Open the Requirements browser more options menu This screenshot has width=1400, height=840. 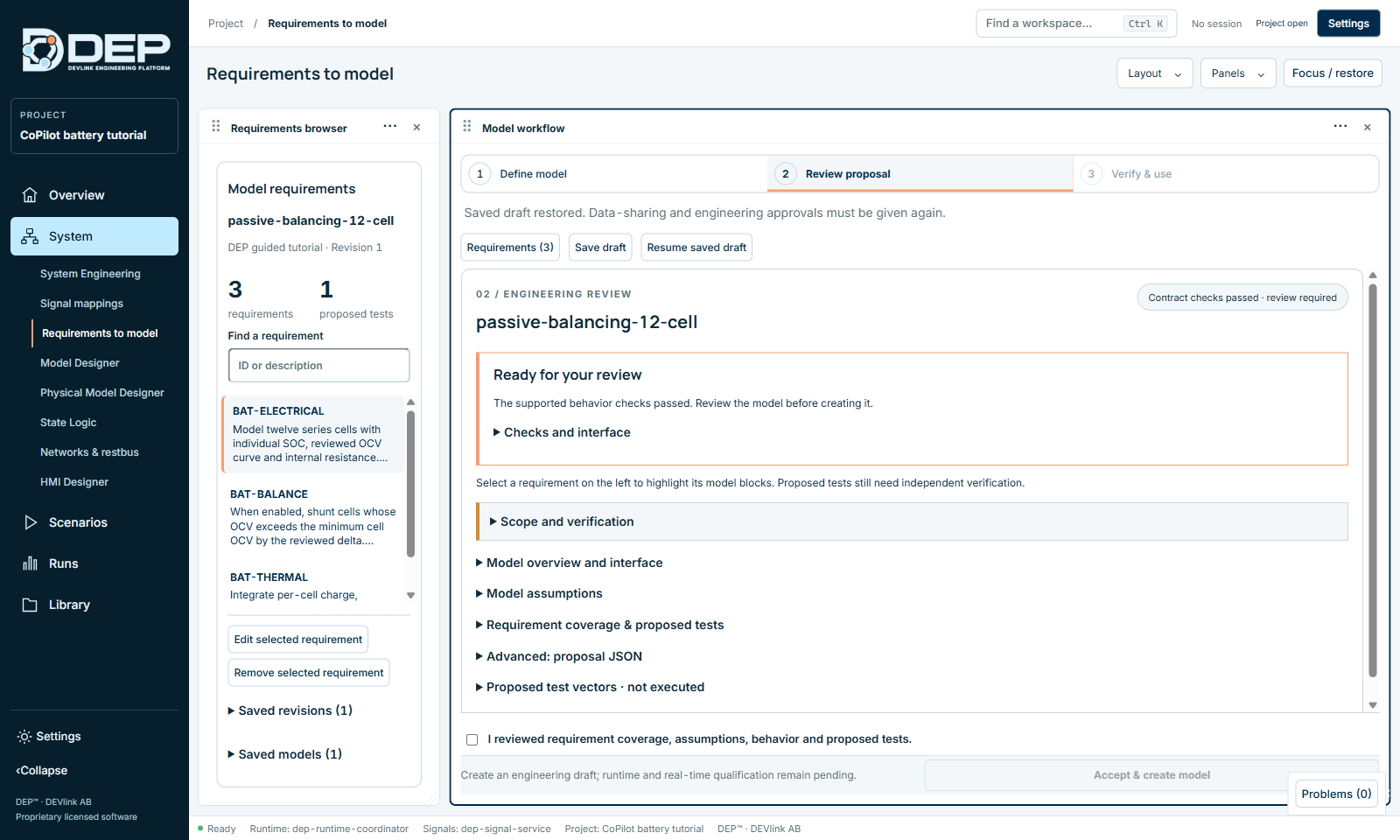point(390,127)
